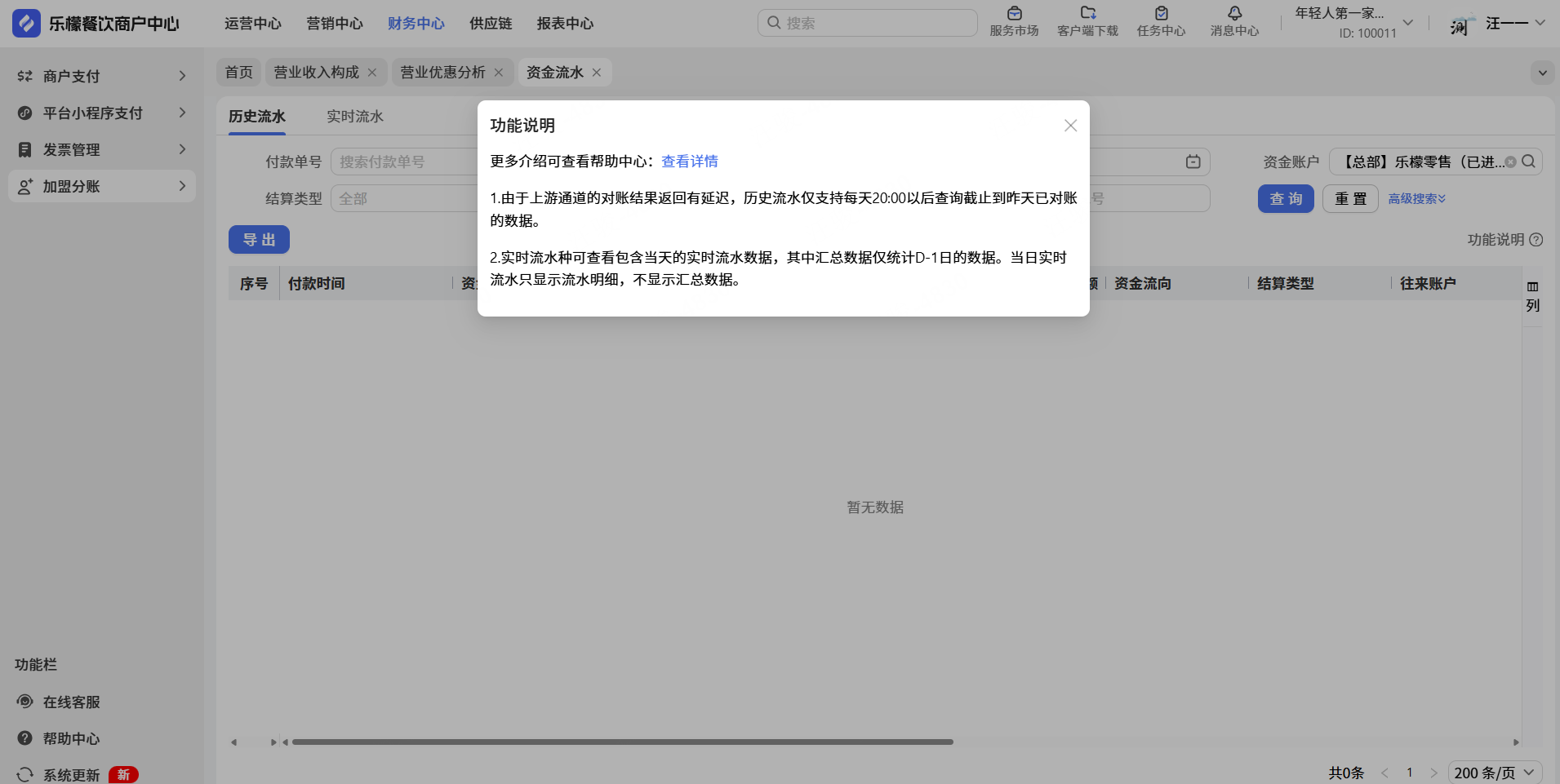1560x784 pixels.
Task: Click the 乐檬餐饮商户中心 logo icon
Action: 26,24
